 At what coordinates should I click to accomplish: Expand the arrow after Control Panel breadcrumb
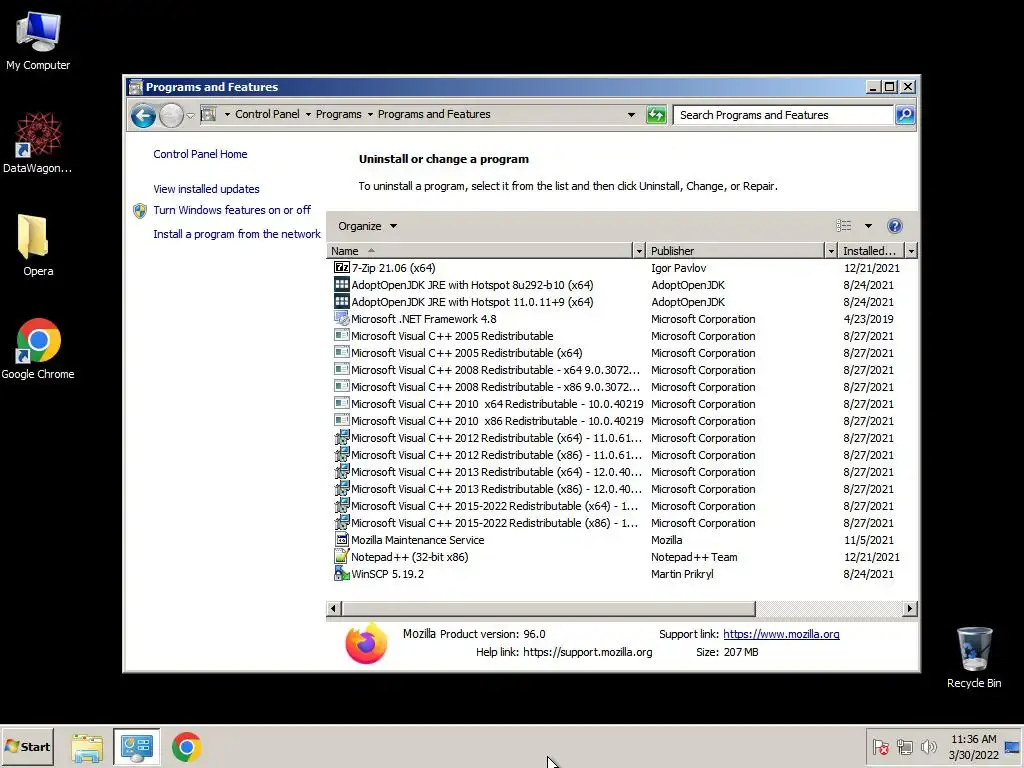coord(308,115)
